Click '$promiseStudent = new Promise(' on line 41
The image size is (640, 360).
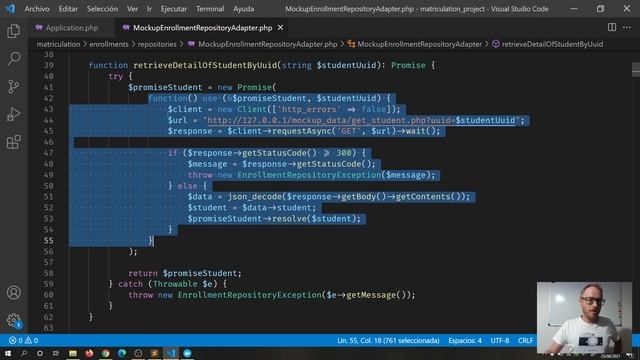point(202,87)
